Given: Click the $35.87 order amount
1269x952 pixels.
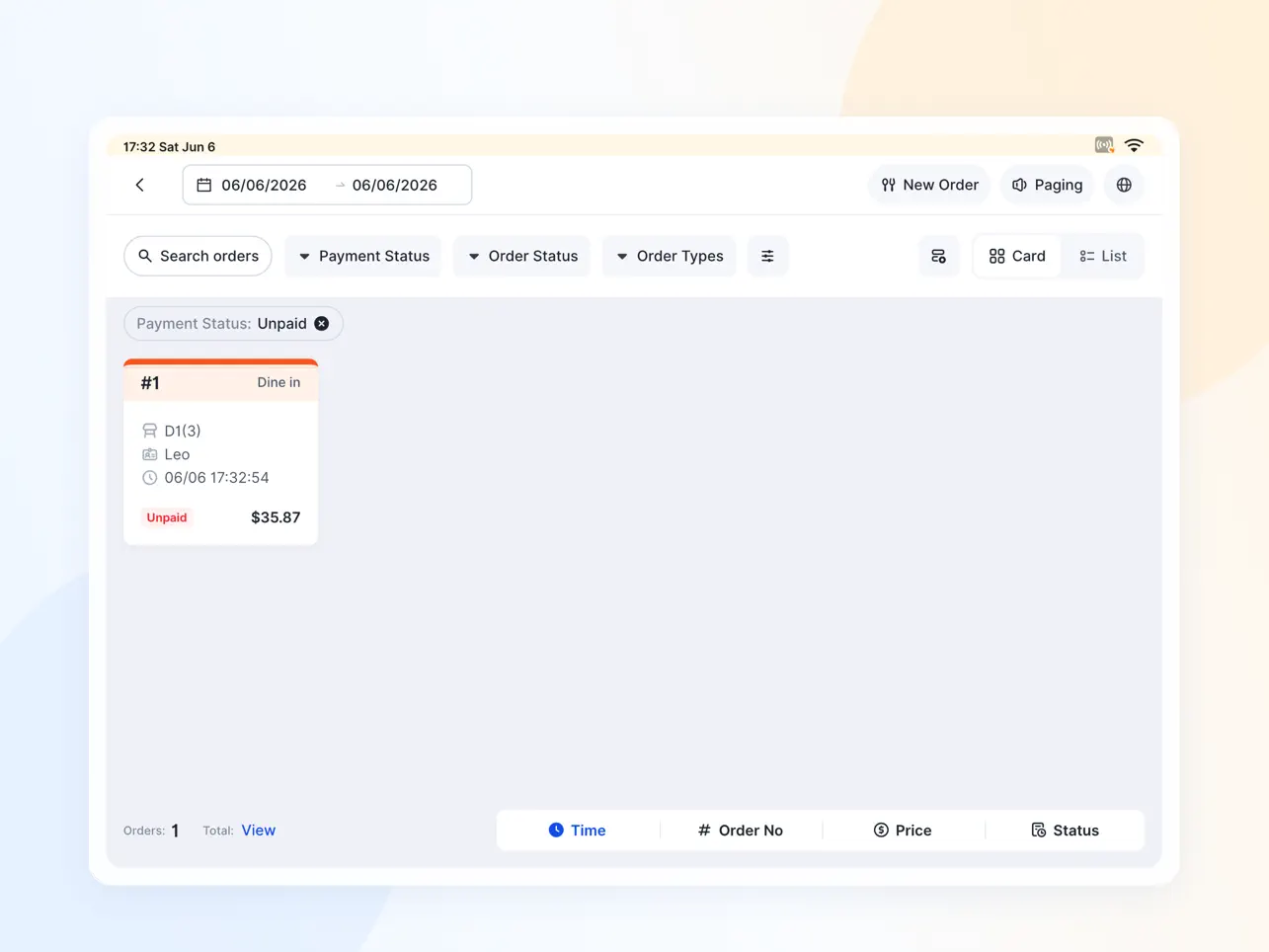Looking at the screenshot, I should click(276, 517).
